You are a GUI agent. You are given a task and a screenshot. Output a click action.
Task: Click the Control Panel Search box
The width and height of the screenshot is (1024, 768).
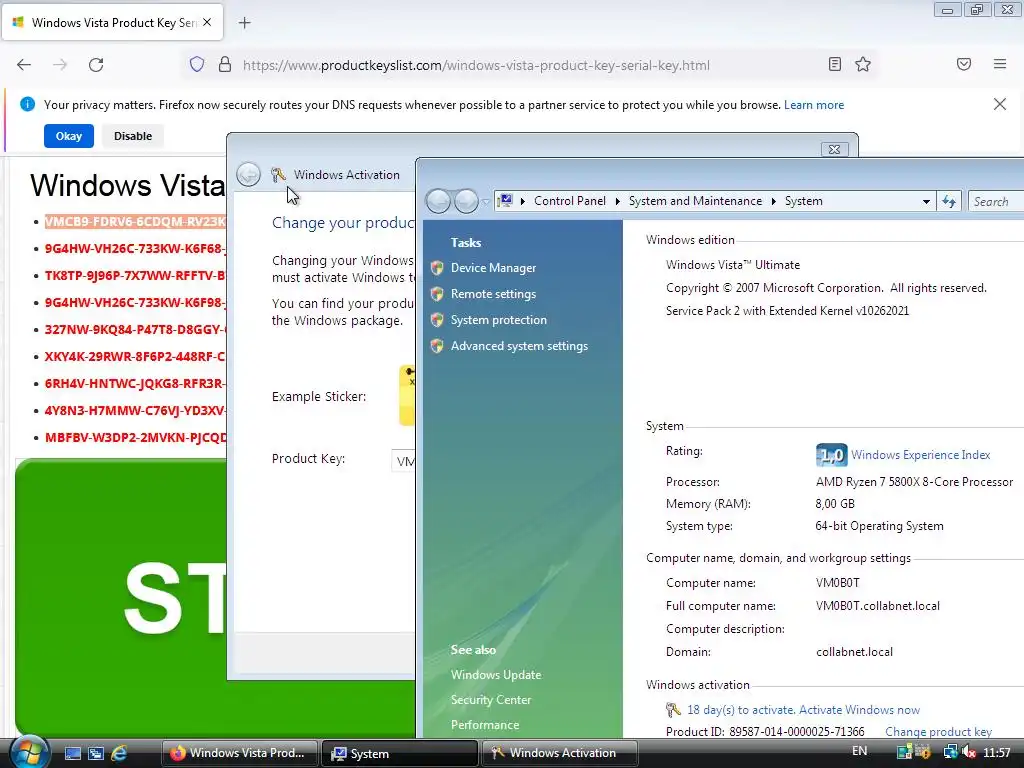tap(996, 202)
